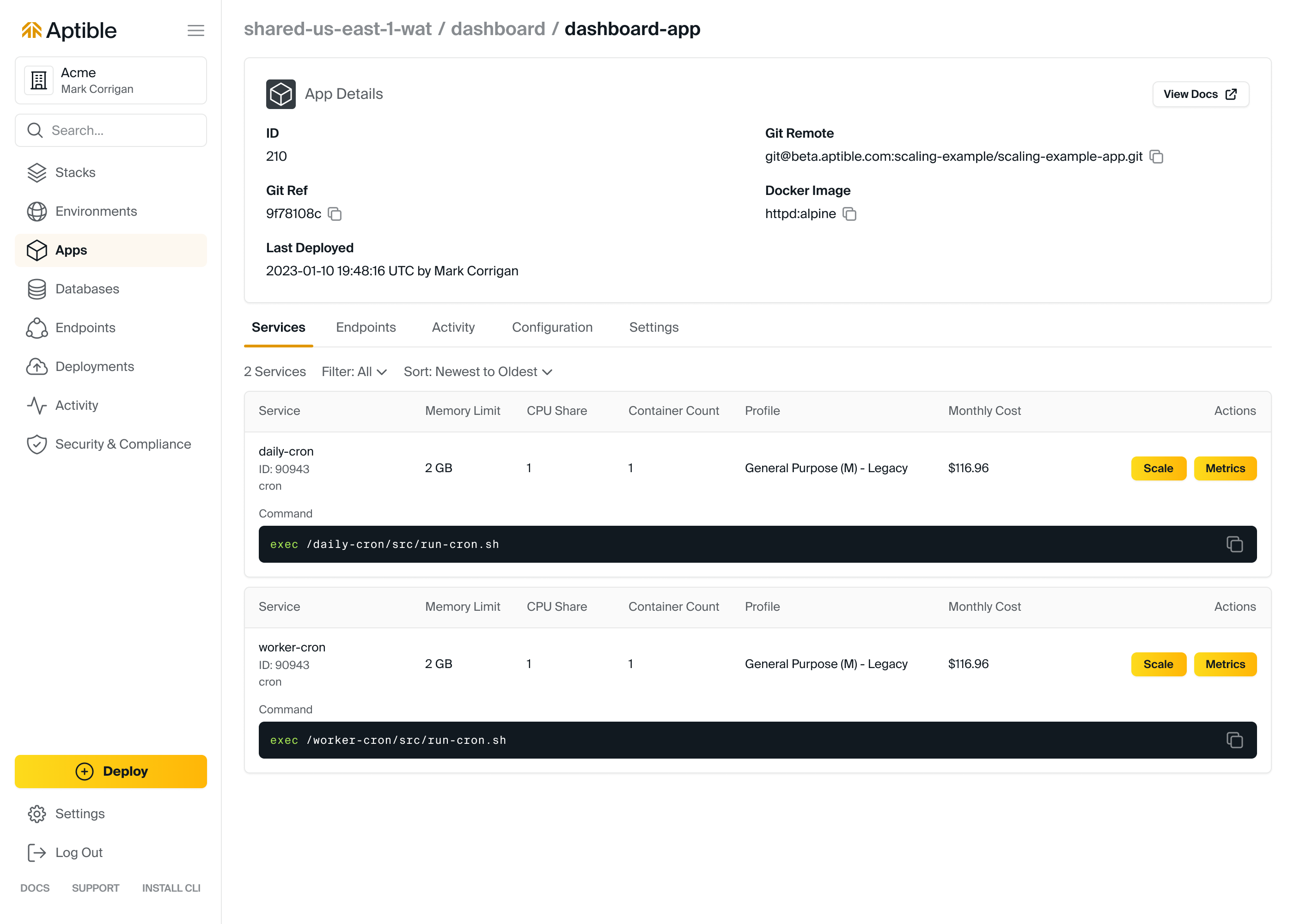Switch to the Endpoints tab
Screen dimensions: 1294x924
click(366, 327)
